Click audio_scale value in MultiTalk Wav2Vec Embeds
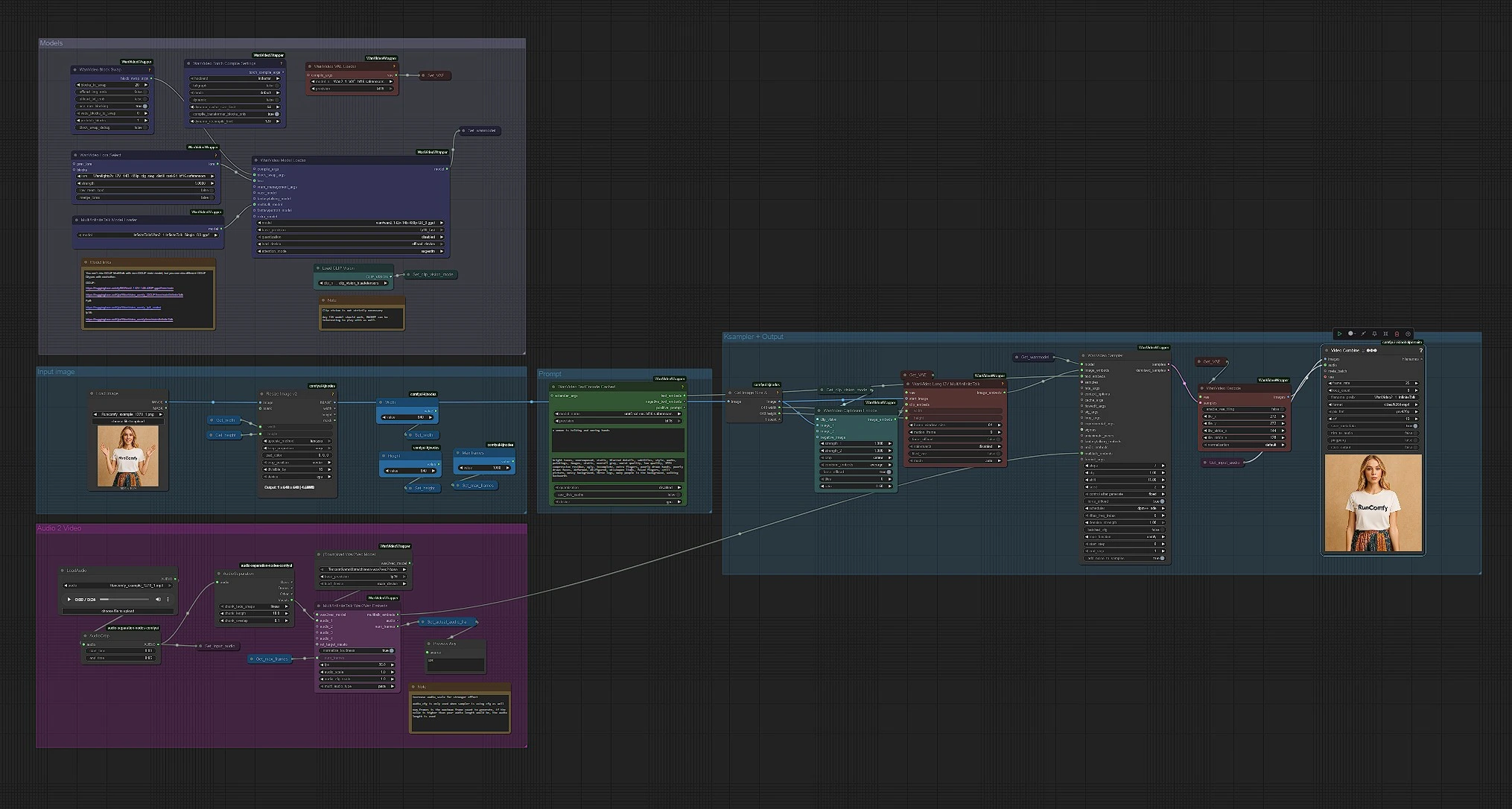 tap(356, 672)
